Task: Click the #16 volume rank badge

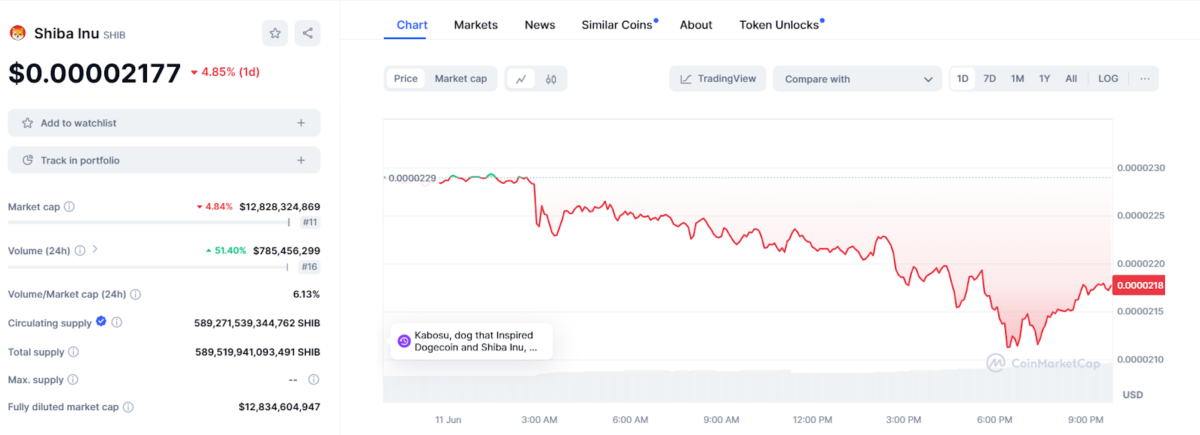Action: point(310,267)
